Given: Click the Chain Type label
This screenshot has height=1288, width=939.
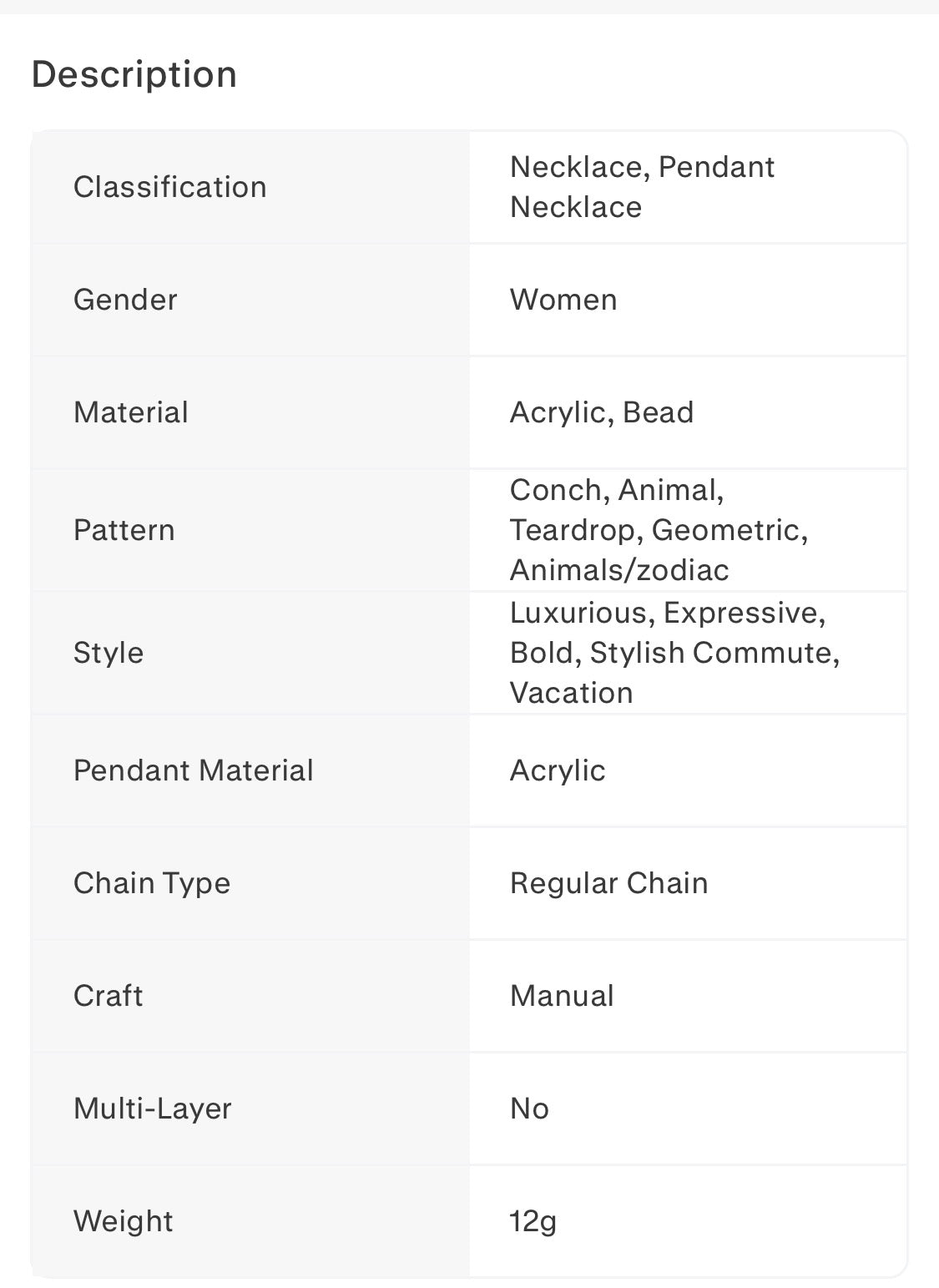Looking at the screenshot, I should pyautogui.click(x=152, y=883).
